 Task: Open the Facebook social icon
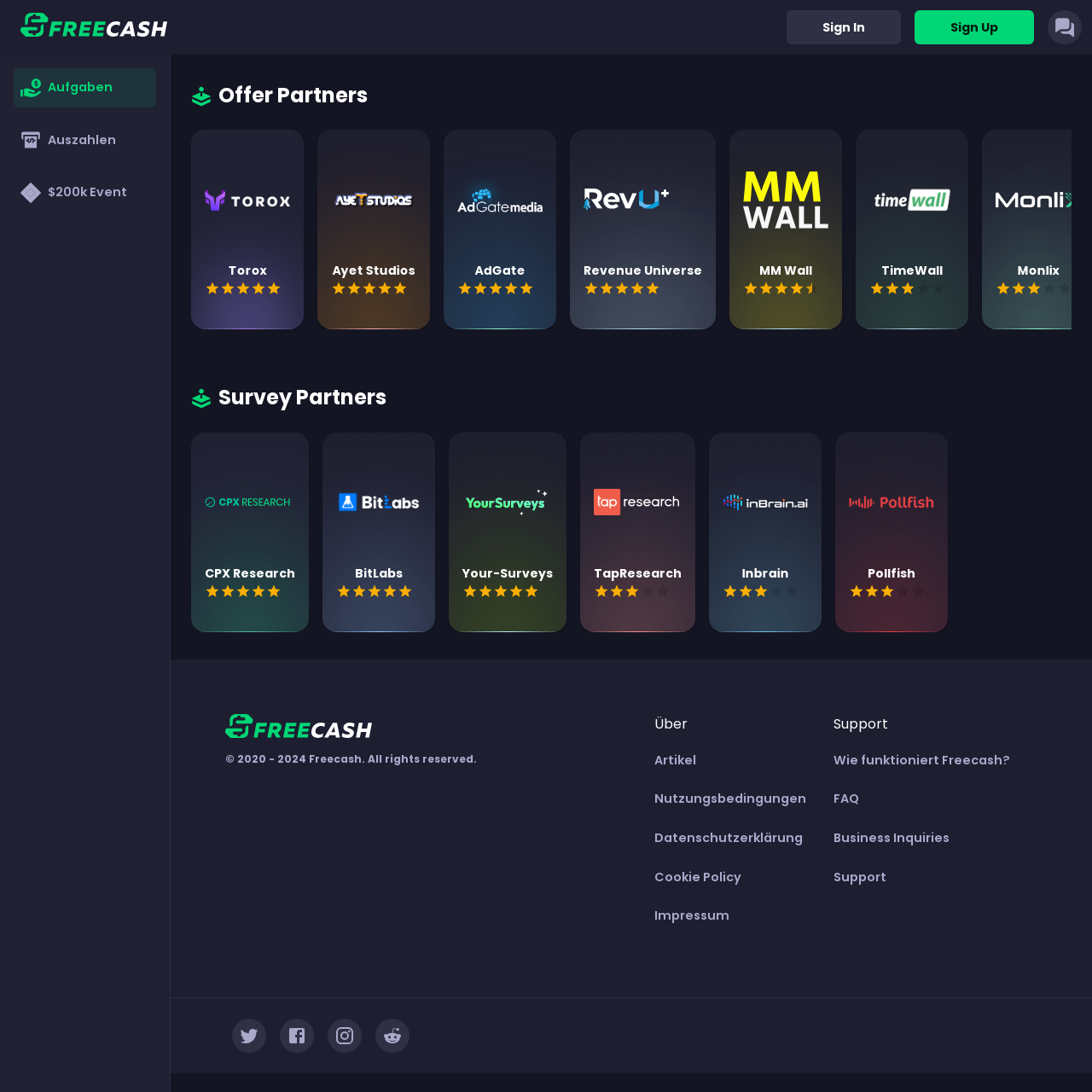pyautogui.click(x=297, y=1036)
